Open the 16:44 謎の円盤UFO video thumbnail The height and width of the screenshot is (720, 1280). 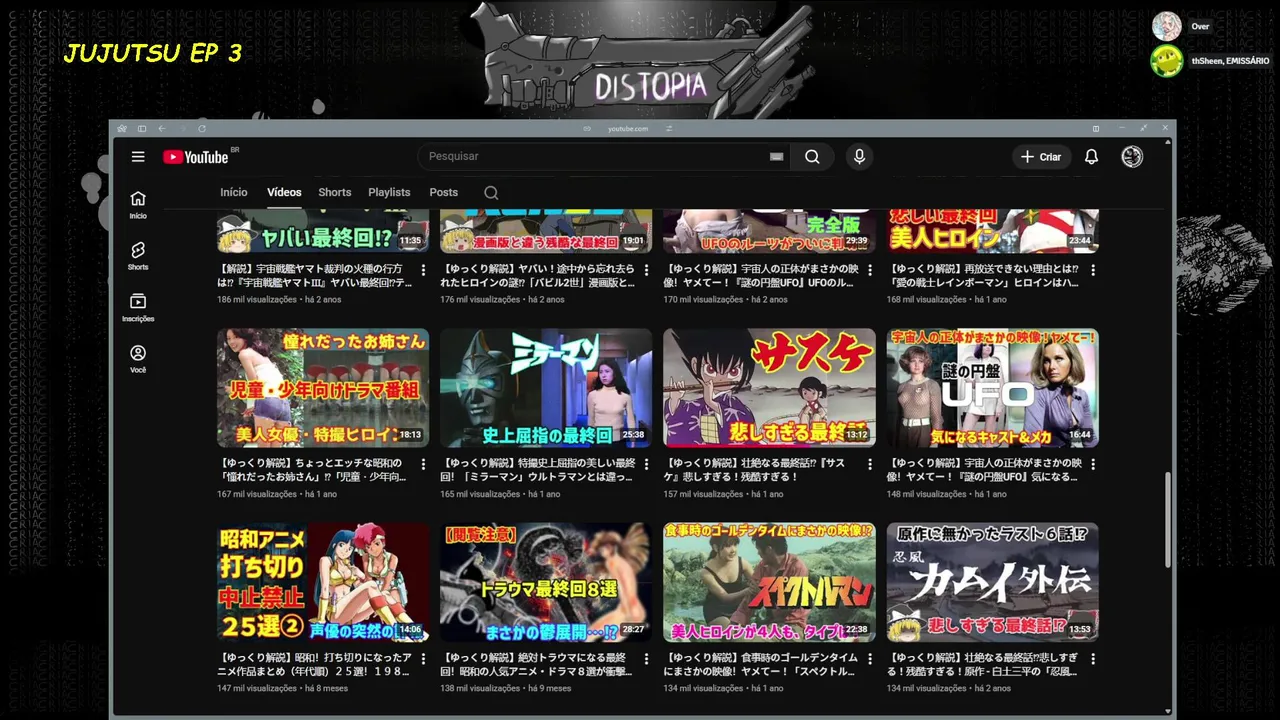(992, 387)
